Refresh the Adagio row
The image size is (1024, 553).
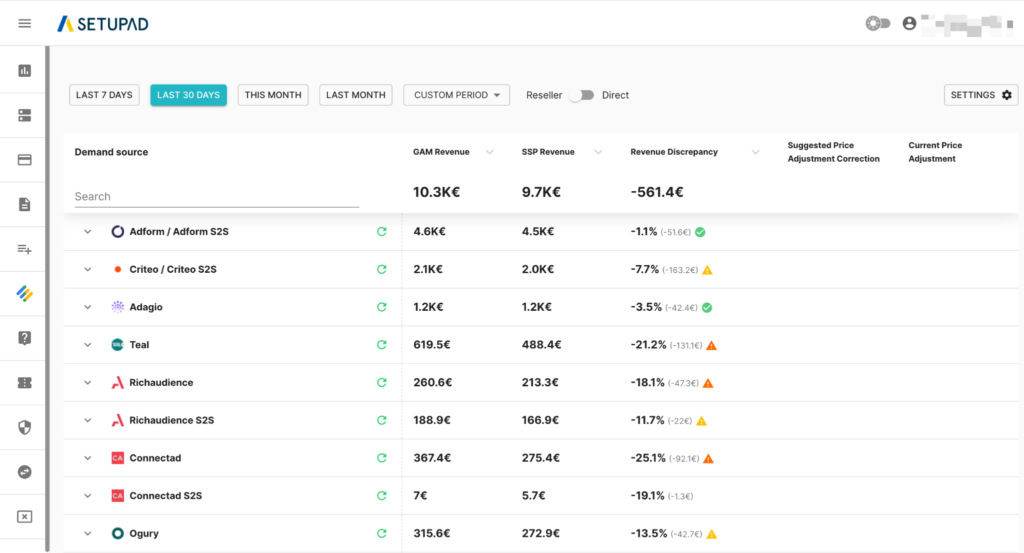click(381, 307)
